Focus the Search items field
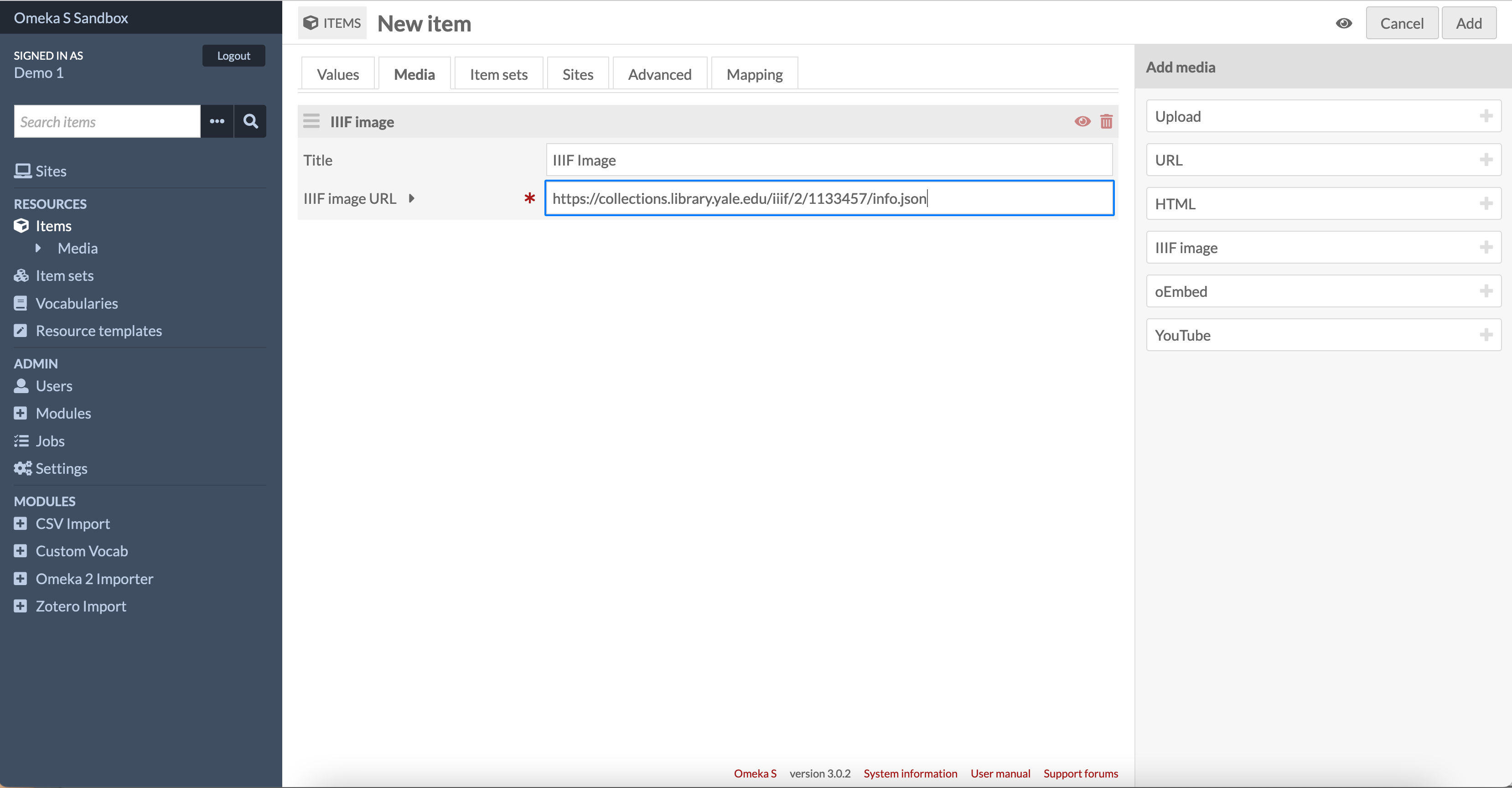 click(108, 122)
